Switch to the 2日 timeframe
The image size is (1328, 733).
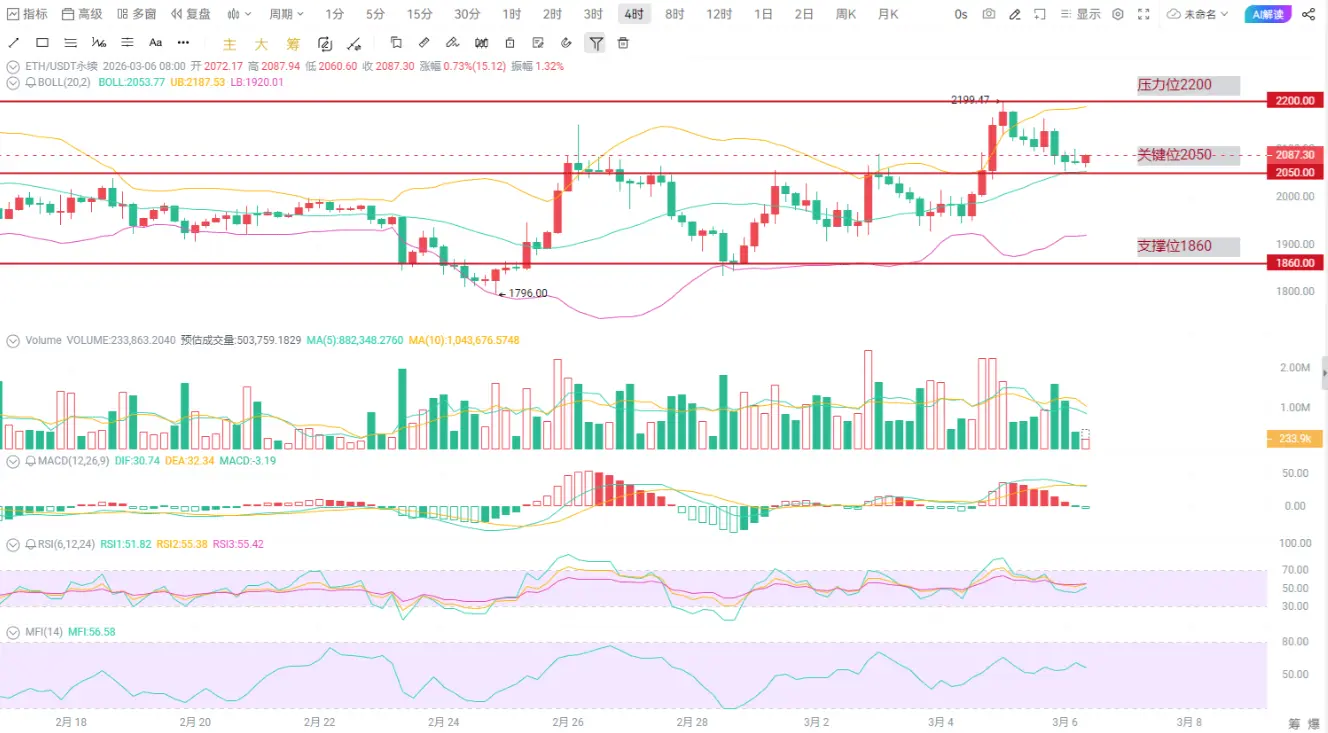[804, 14]
